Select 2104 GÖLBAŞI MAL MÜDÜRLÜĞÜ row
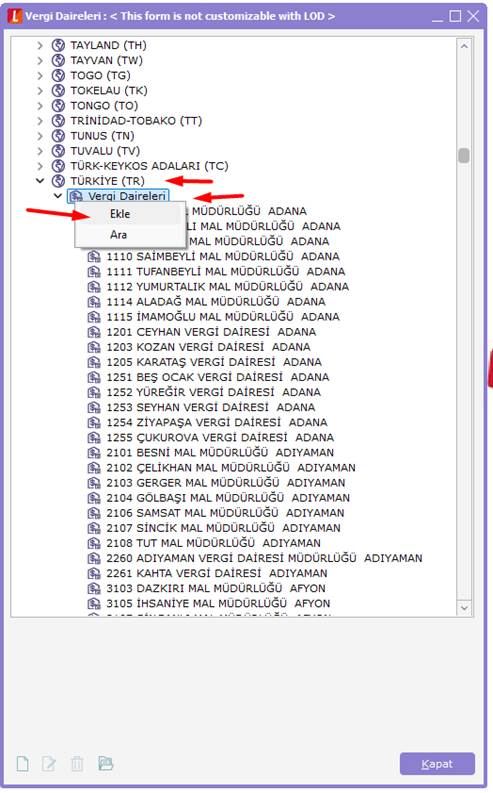Image resolution: width=493 pixels, height=793 pixels. [228, 498]
